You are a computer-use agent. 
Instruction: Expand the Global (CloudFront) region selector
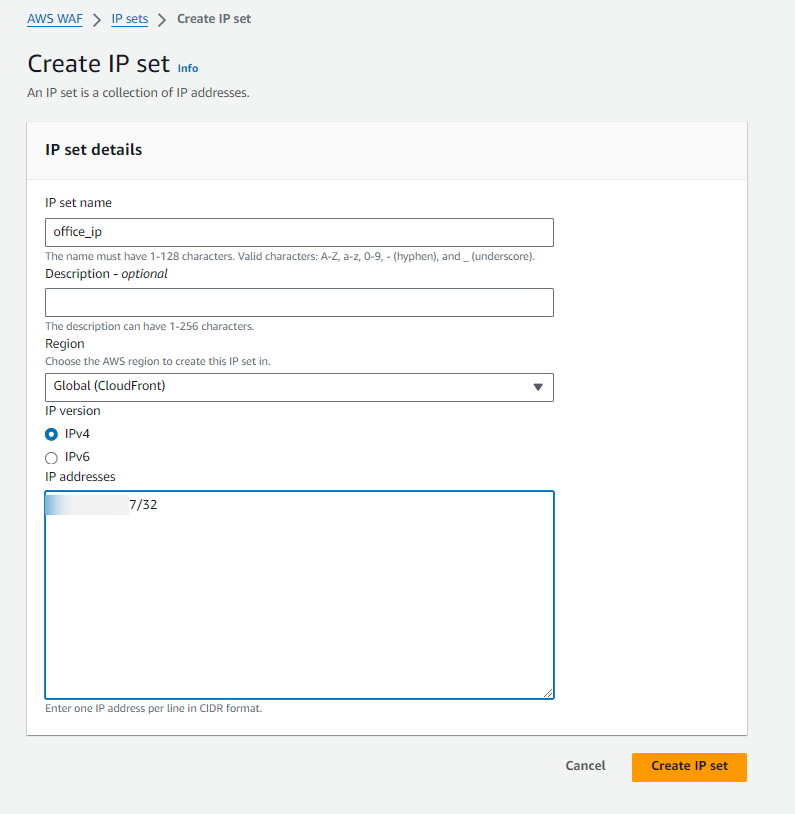pyautogui.click(x=299, y=387)
